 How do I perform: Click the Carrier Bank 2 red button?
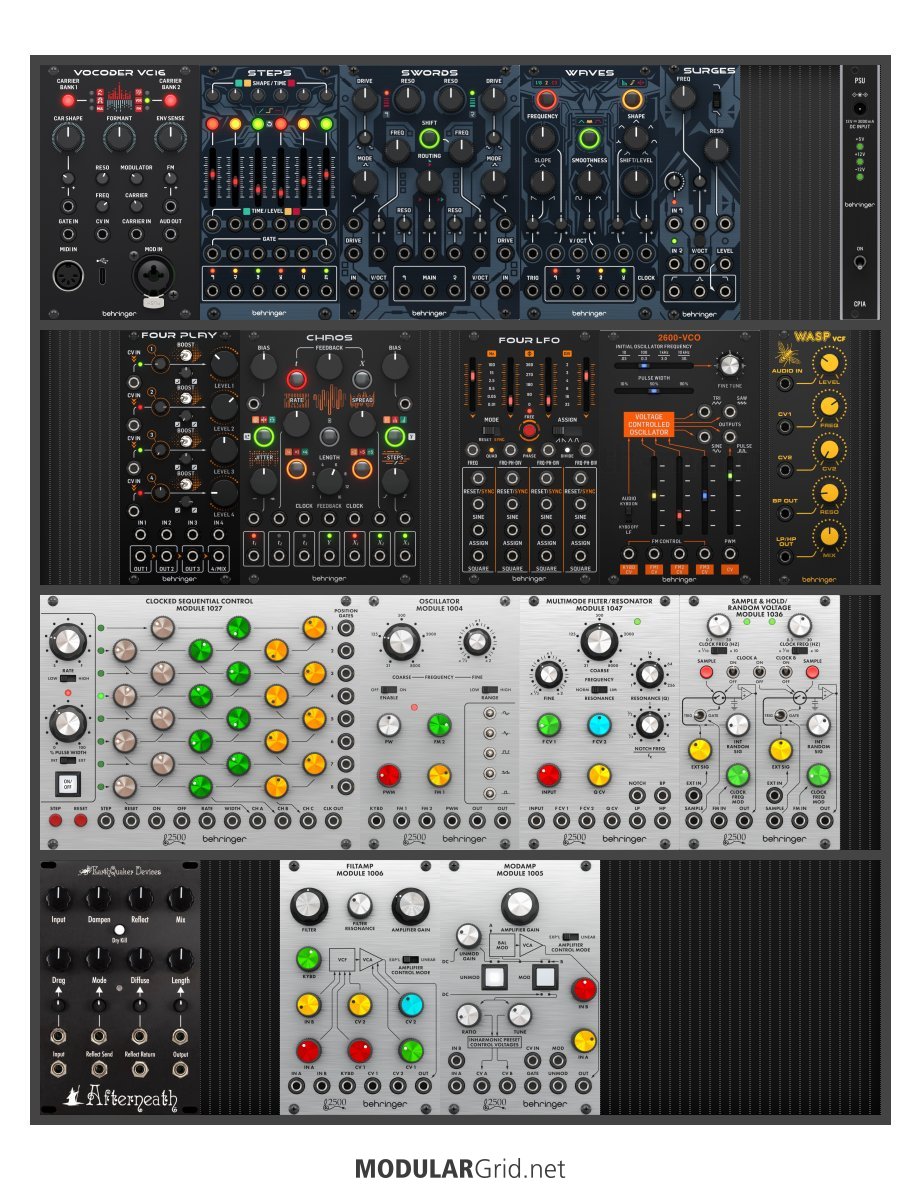click(170, 99)
